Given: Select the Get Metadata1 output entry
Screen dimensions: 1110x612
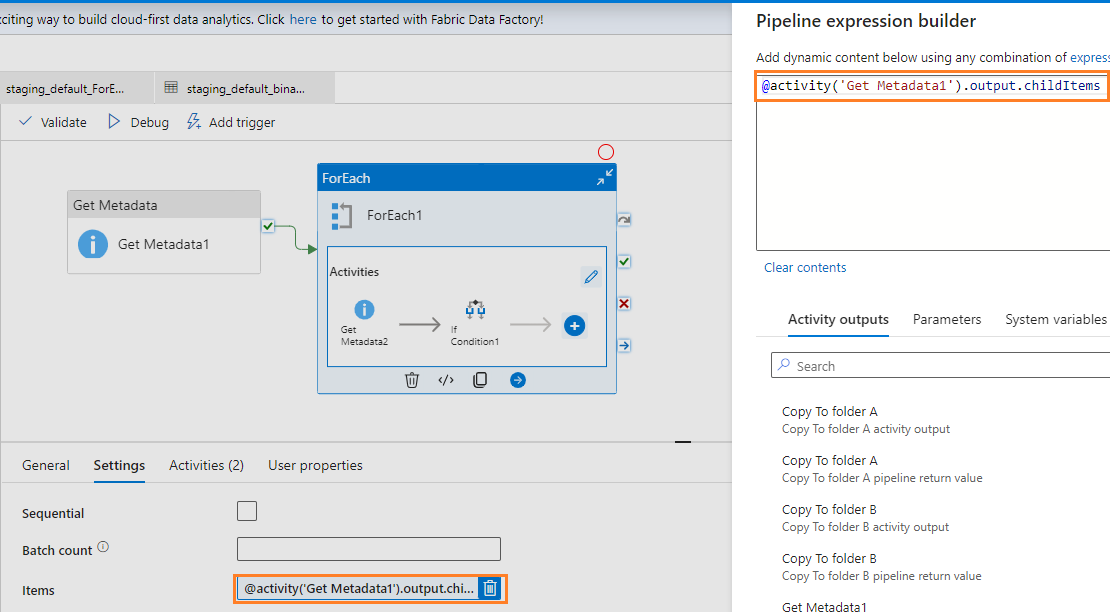Looking at the screenshot, I should (824, 606).
